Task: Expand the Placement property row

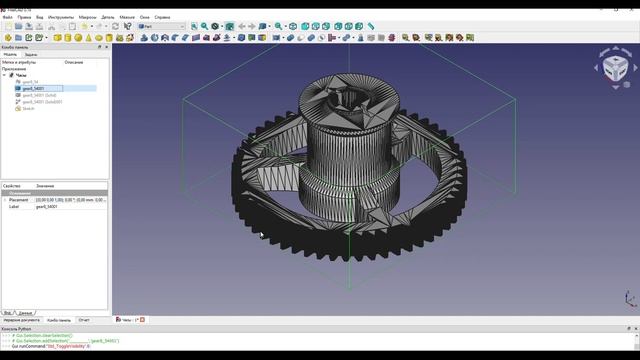Action: tap(4, 200)
